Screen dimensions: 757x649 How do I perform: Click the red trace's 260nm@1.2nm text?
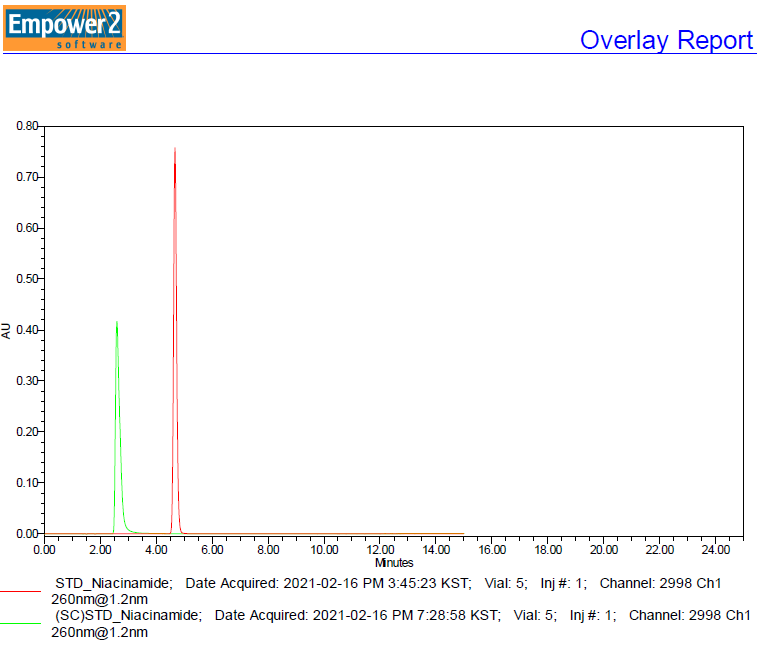coord(99,599)
